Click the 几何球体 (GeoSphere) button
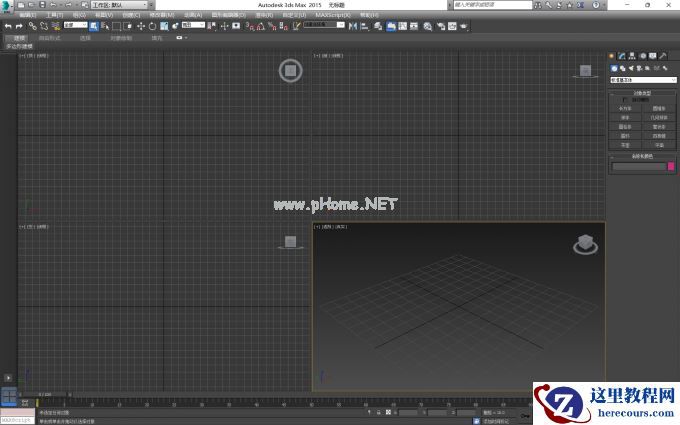Screen dimensions: 680x425 (x=659, y=118)
